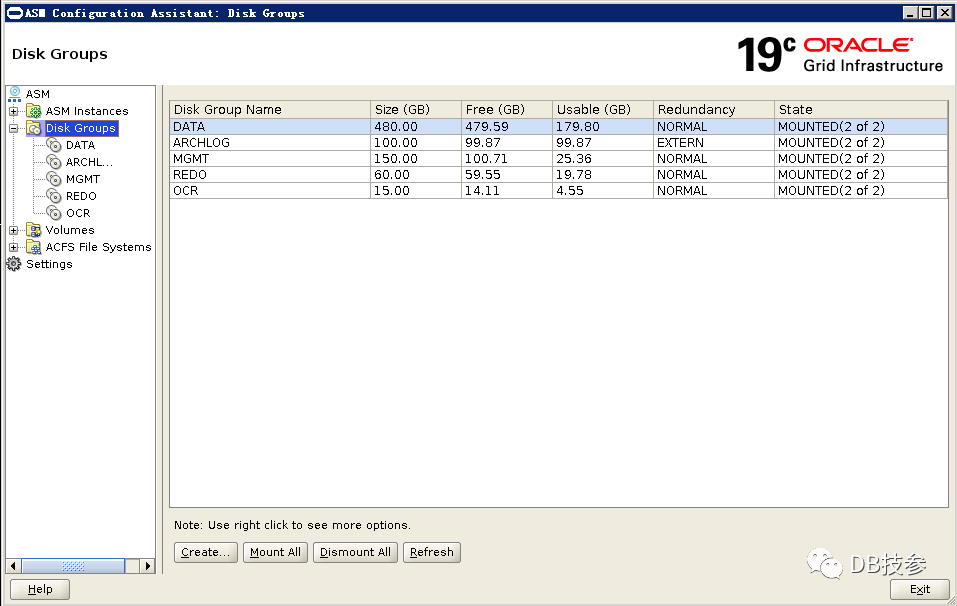Minimize the ASM Configuration Assistant window
This screenshot has width=957, height=606.
coord(911,13)
